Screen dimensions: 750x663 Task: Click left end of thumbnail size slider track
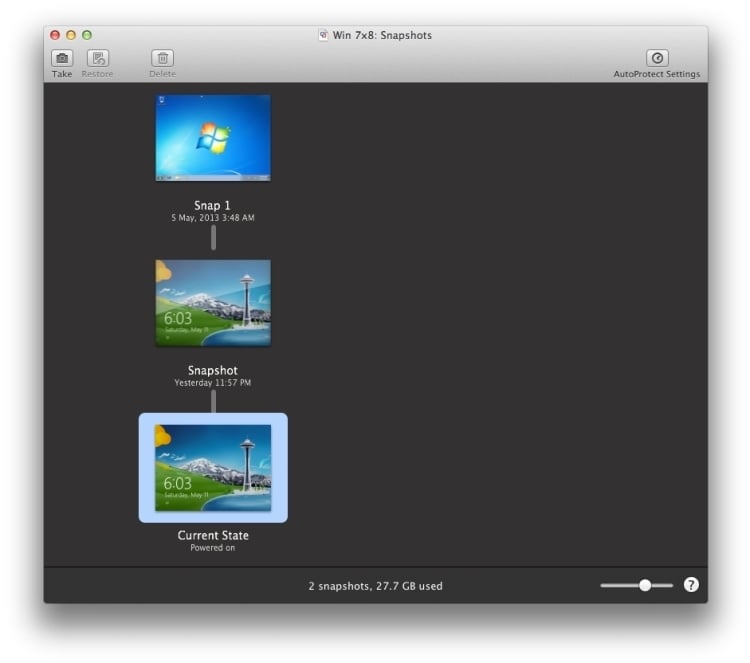[604, 585]
